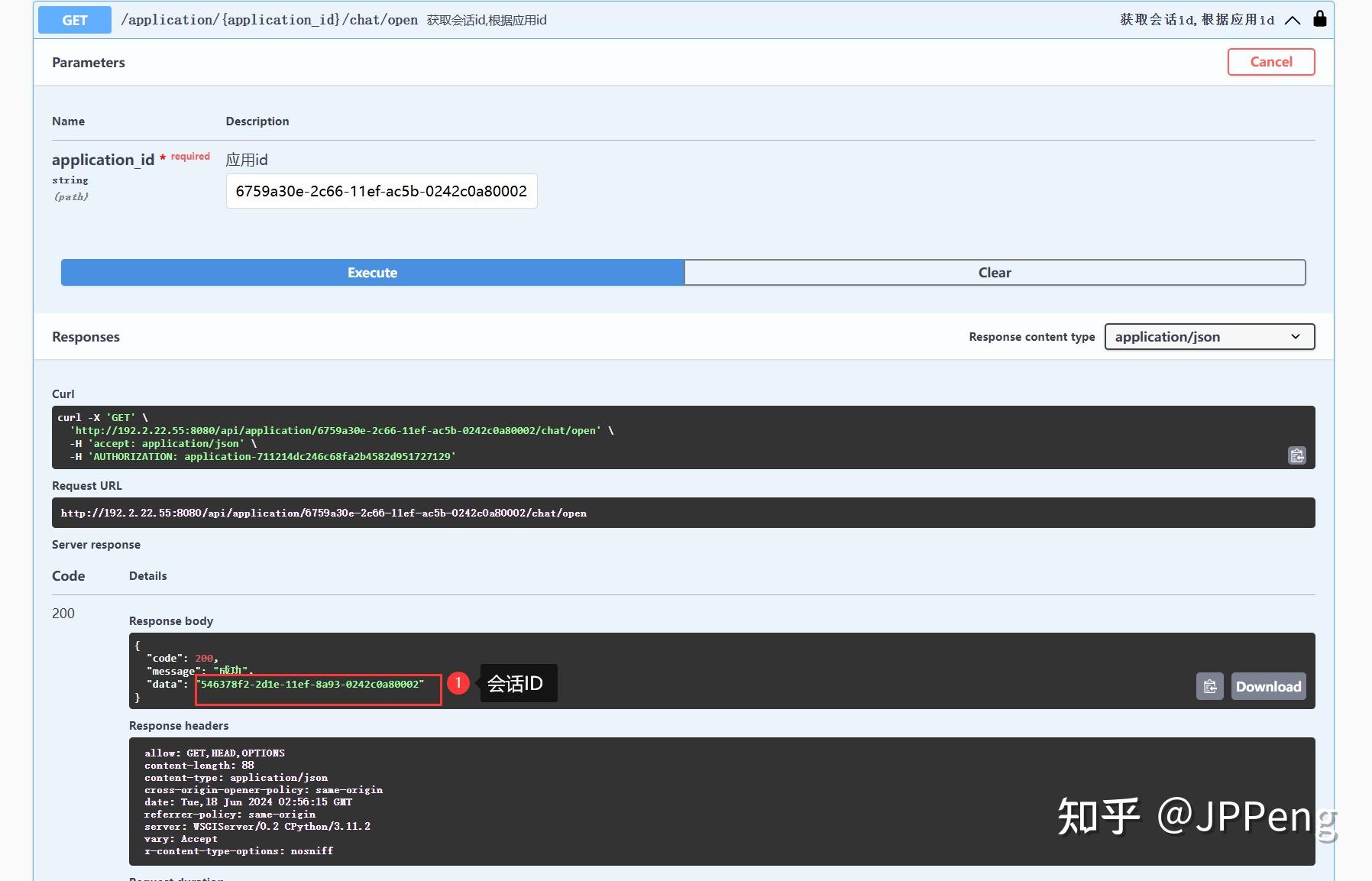Click the highlighted session ID data value
This screenshot has width=1372, height=881.
point(317,685)
